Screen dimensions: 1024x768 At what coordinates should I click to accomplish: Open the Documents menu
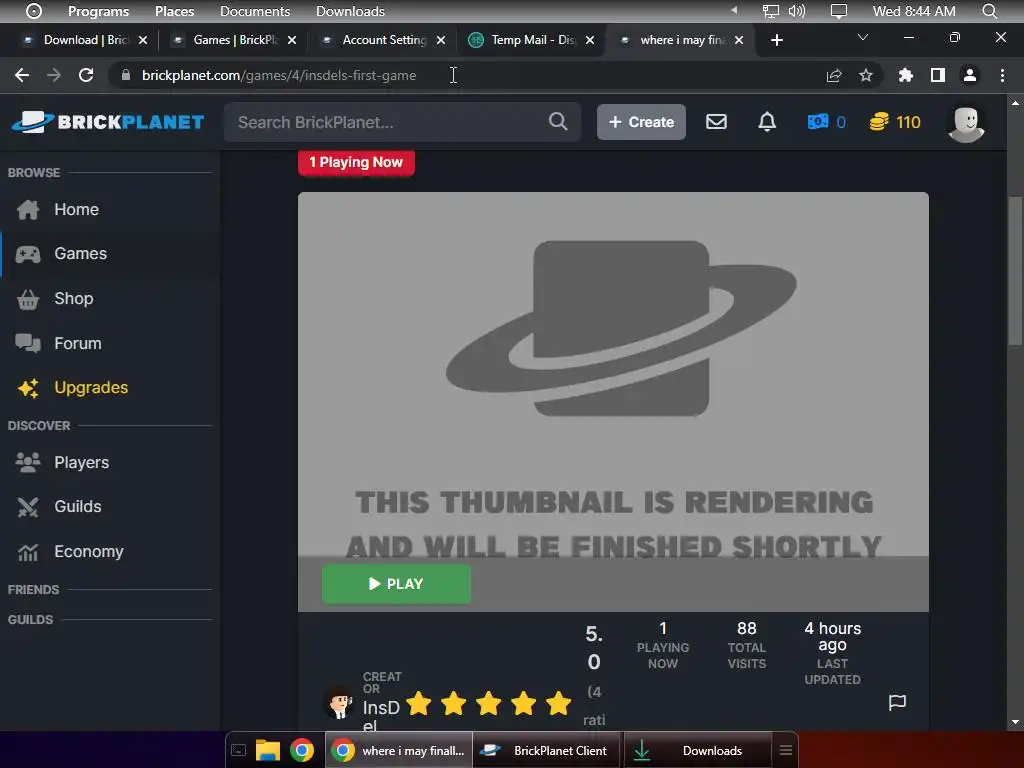click(x=255, y=11)
